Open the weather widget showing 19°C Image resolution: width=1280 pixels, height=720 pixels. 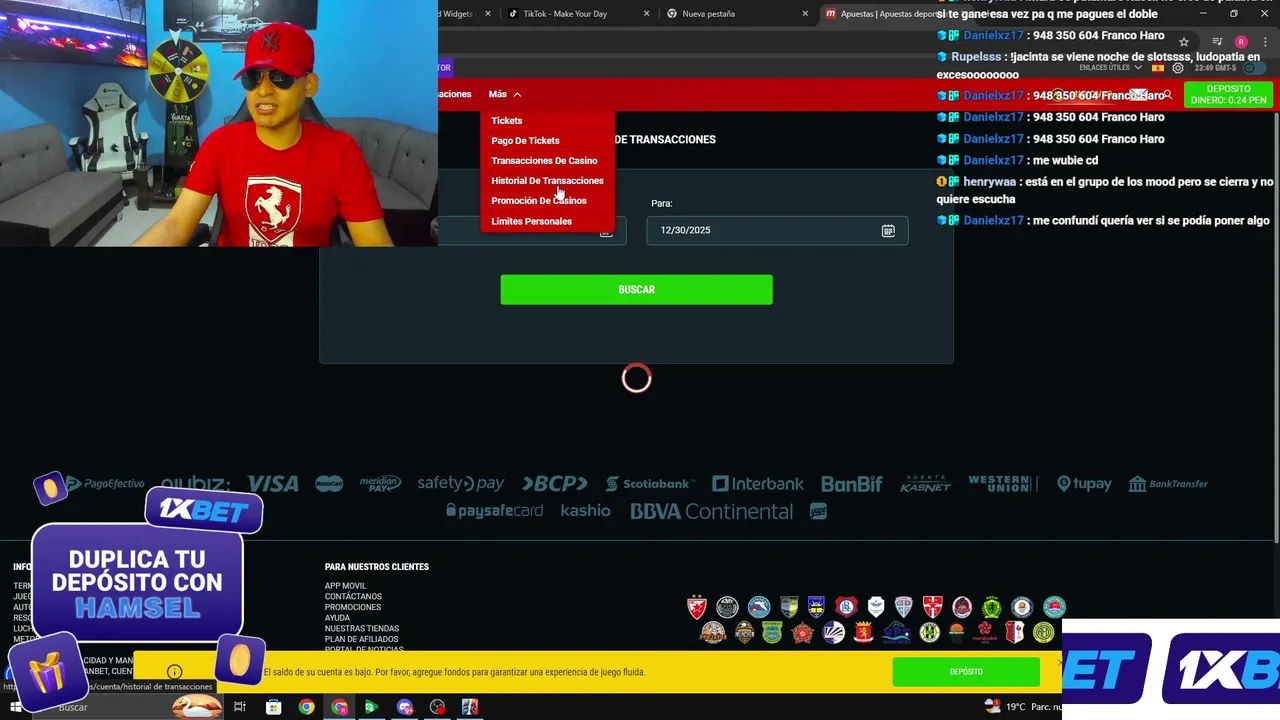[1023, 707]
